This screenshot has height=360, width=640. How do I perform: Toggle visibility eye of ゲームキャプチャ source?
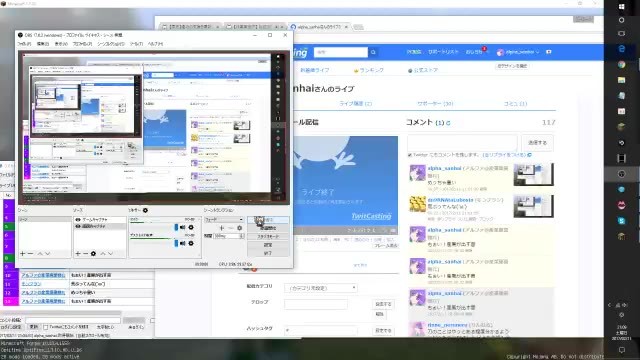click(x=78, y=220)
